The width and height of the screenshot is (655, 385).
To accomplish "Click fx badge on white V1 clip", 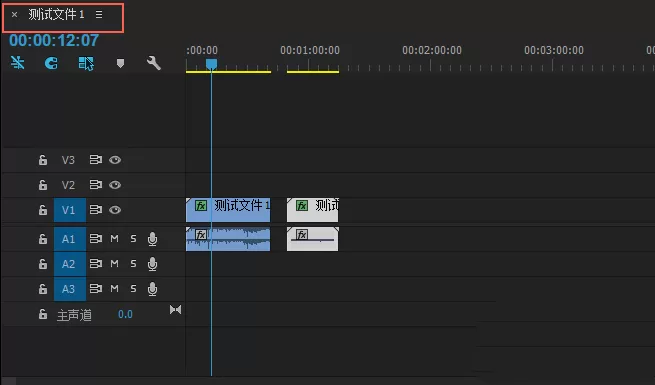I will [302, 205].
